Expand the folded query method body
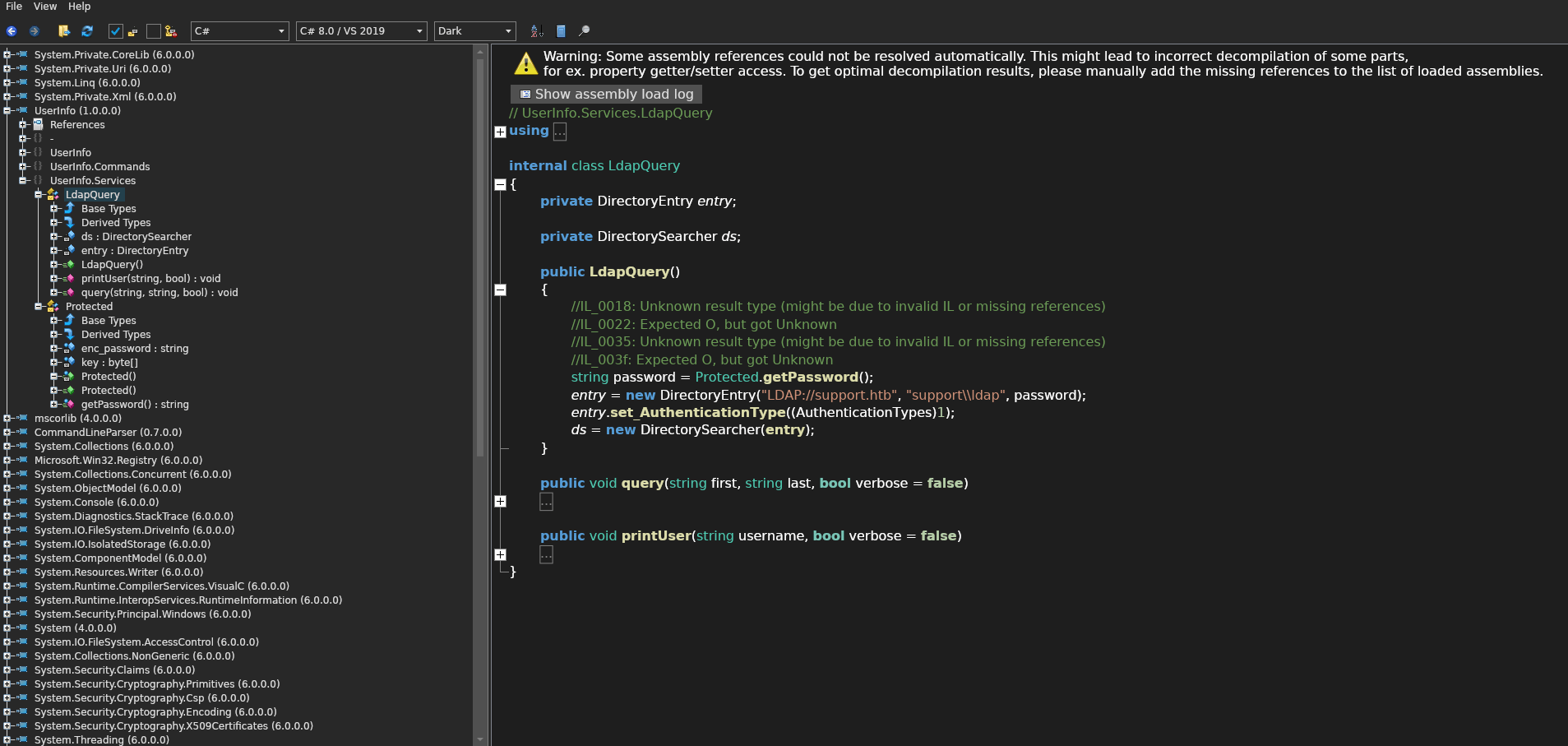The height and width of the screenshot is (746, 1568). coord(500,502)
